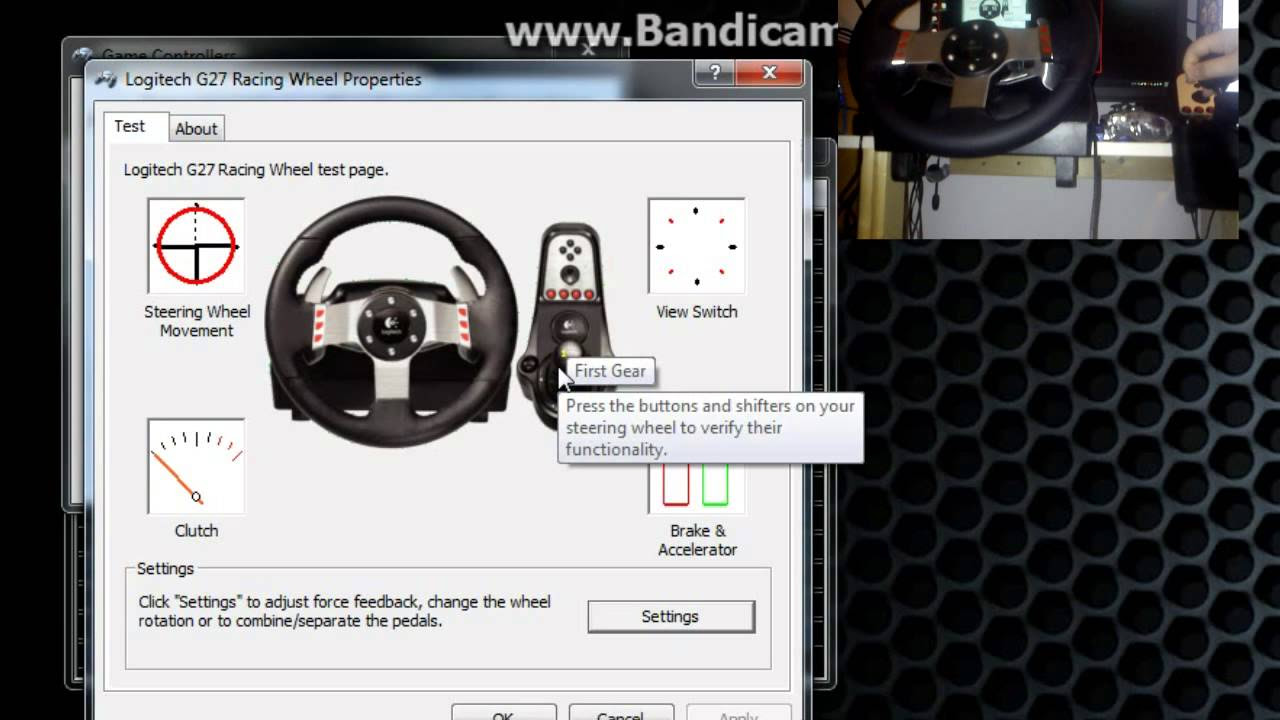Viewport: 1280px width, 720px height.
Task: Click the Steering Wheel Movement indicator
Action: (196, 246)
